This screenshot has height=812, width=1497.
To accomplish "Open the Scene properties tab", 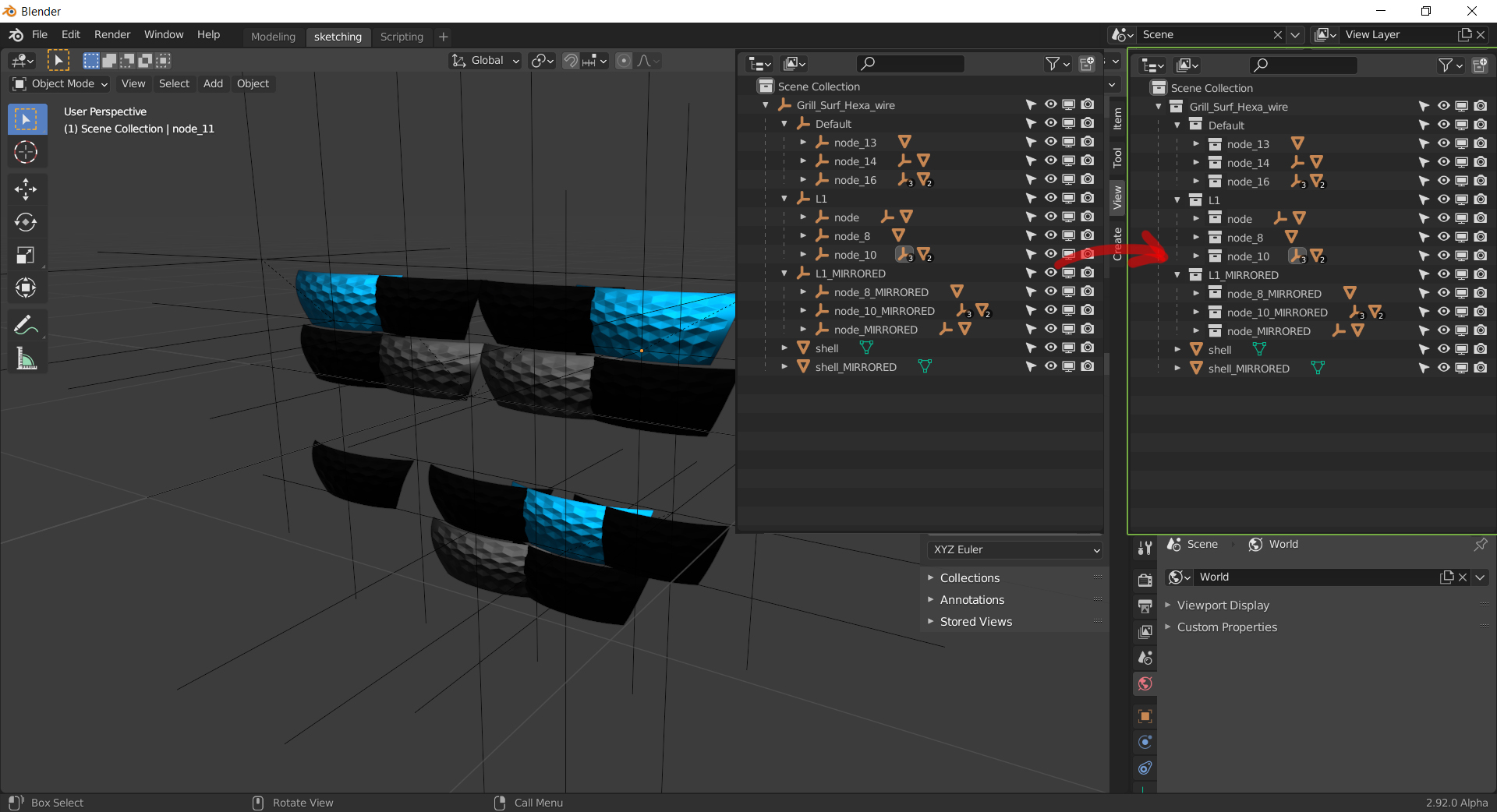I will point(1145,658).
